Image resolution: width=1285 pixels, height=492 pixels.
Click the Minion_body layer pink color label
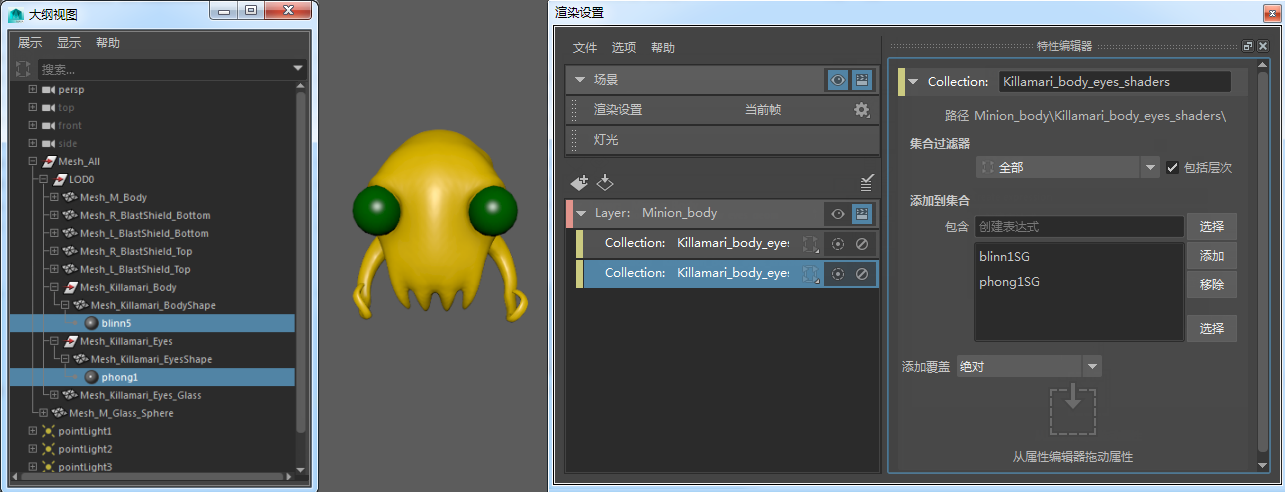[x=569, y=213]
